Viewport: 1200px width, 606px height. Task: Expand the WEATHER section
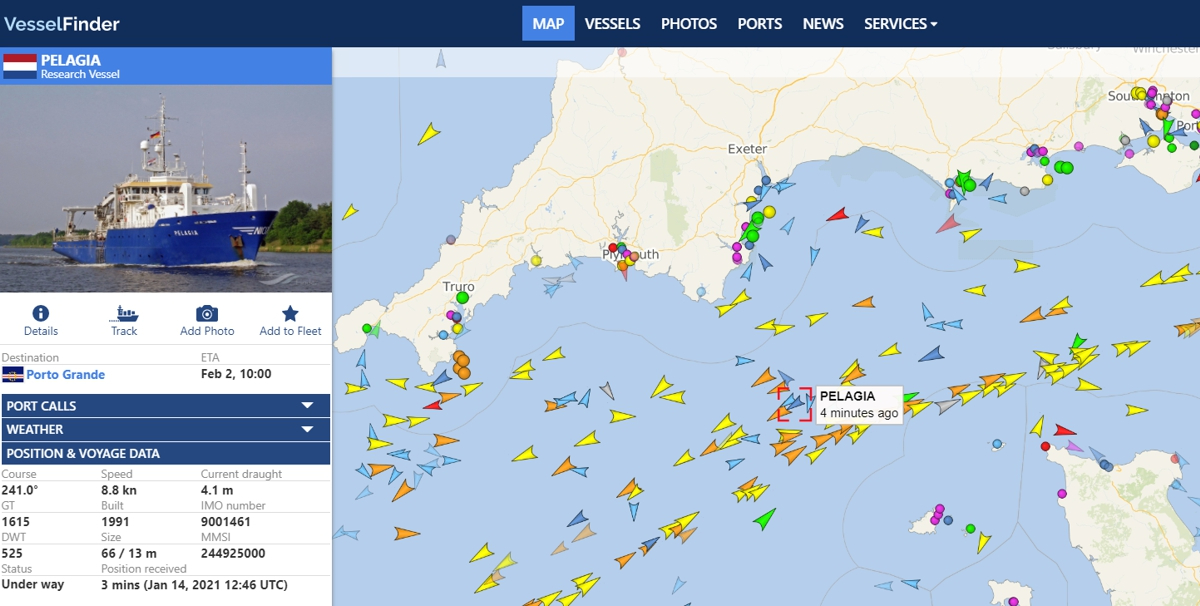(x=166, y=429)
